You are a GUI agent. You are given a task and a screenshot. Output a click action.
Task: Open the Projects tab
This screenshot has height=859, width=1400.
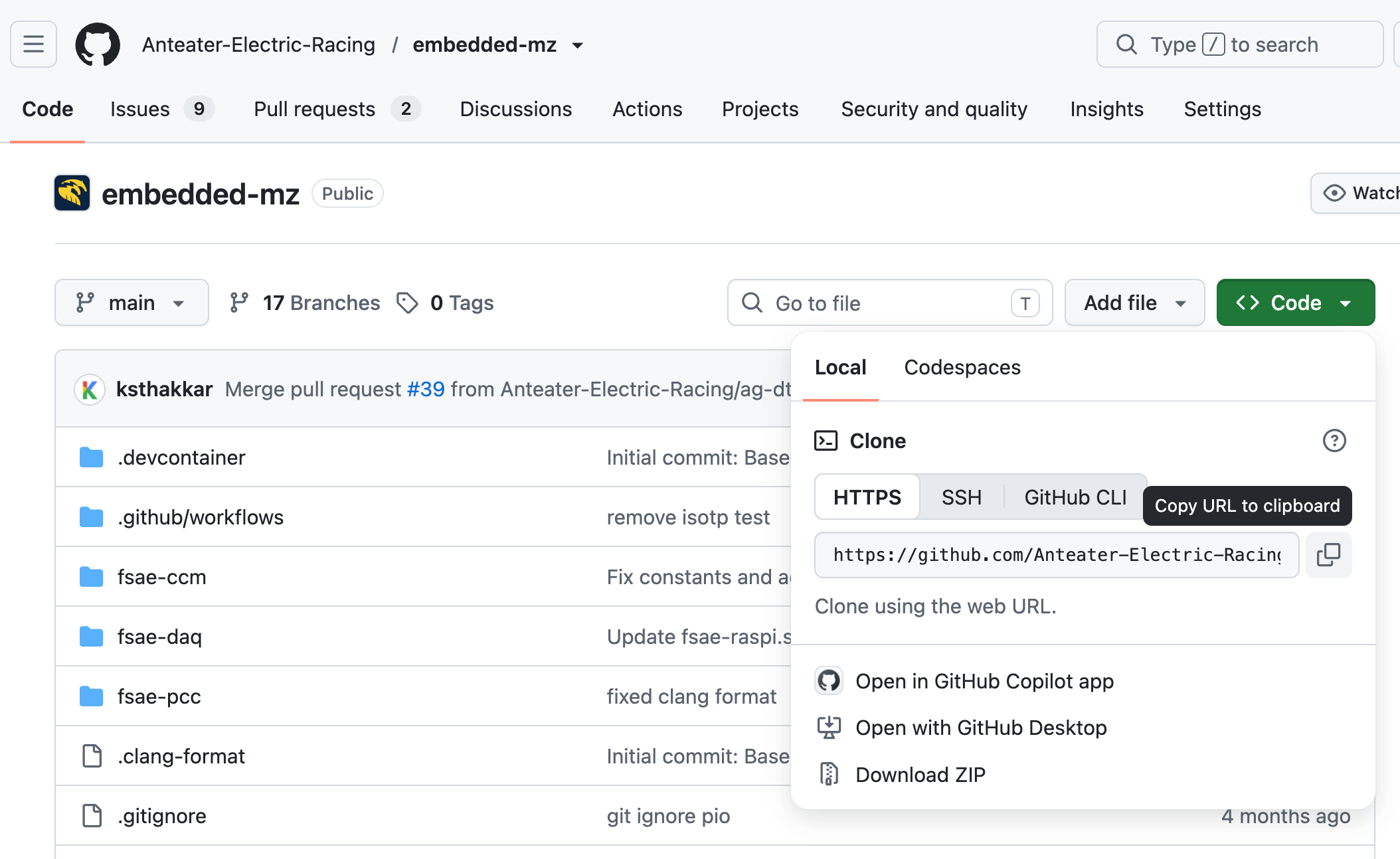(760, 109)
